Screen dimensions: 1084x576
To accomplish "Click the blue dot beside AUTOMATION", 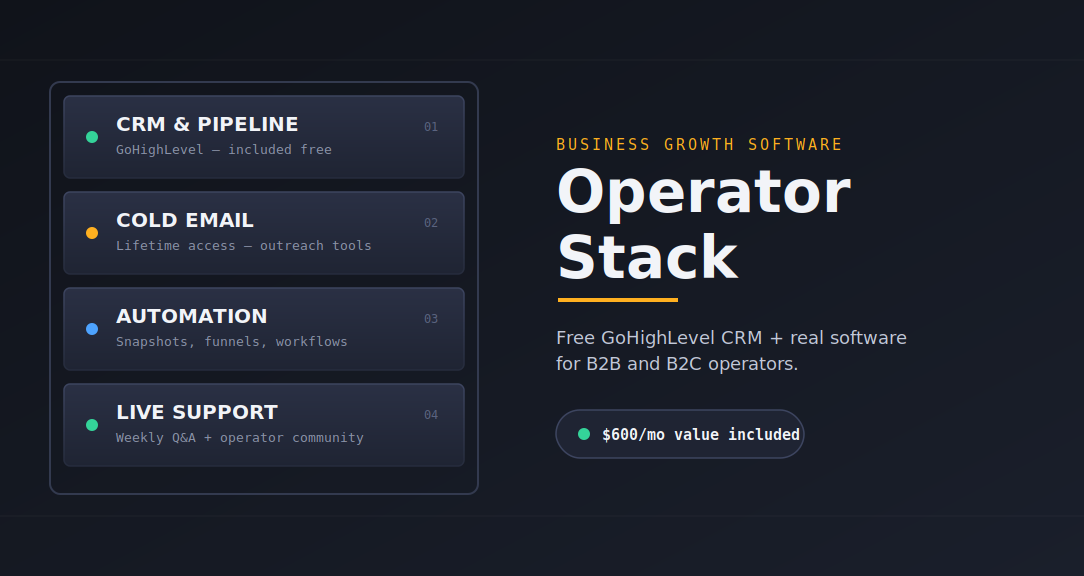I will 92,329.
